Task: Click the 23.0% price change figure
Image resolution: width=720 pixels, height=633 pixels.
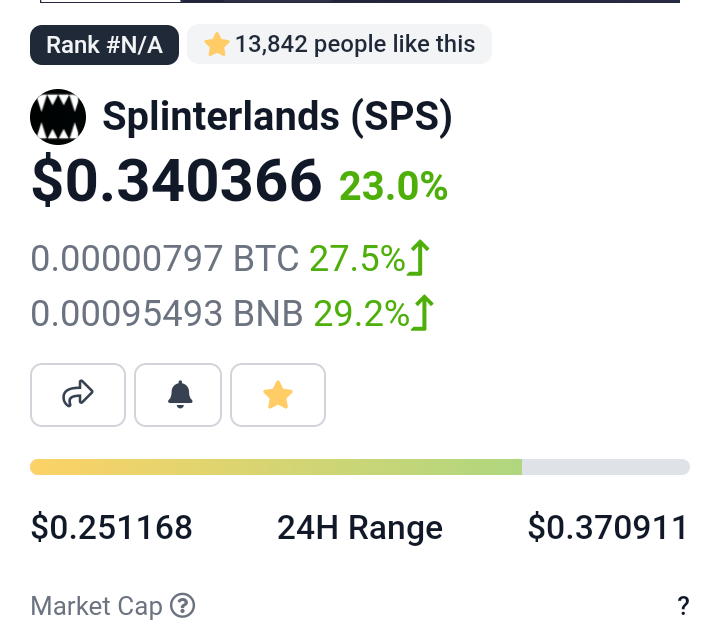Action: coord(393,186)
